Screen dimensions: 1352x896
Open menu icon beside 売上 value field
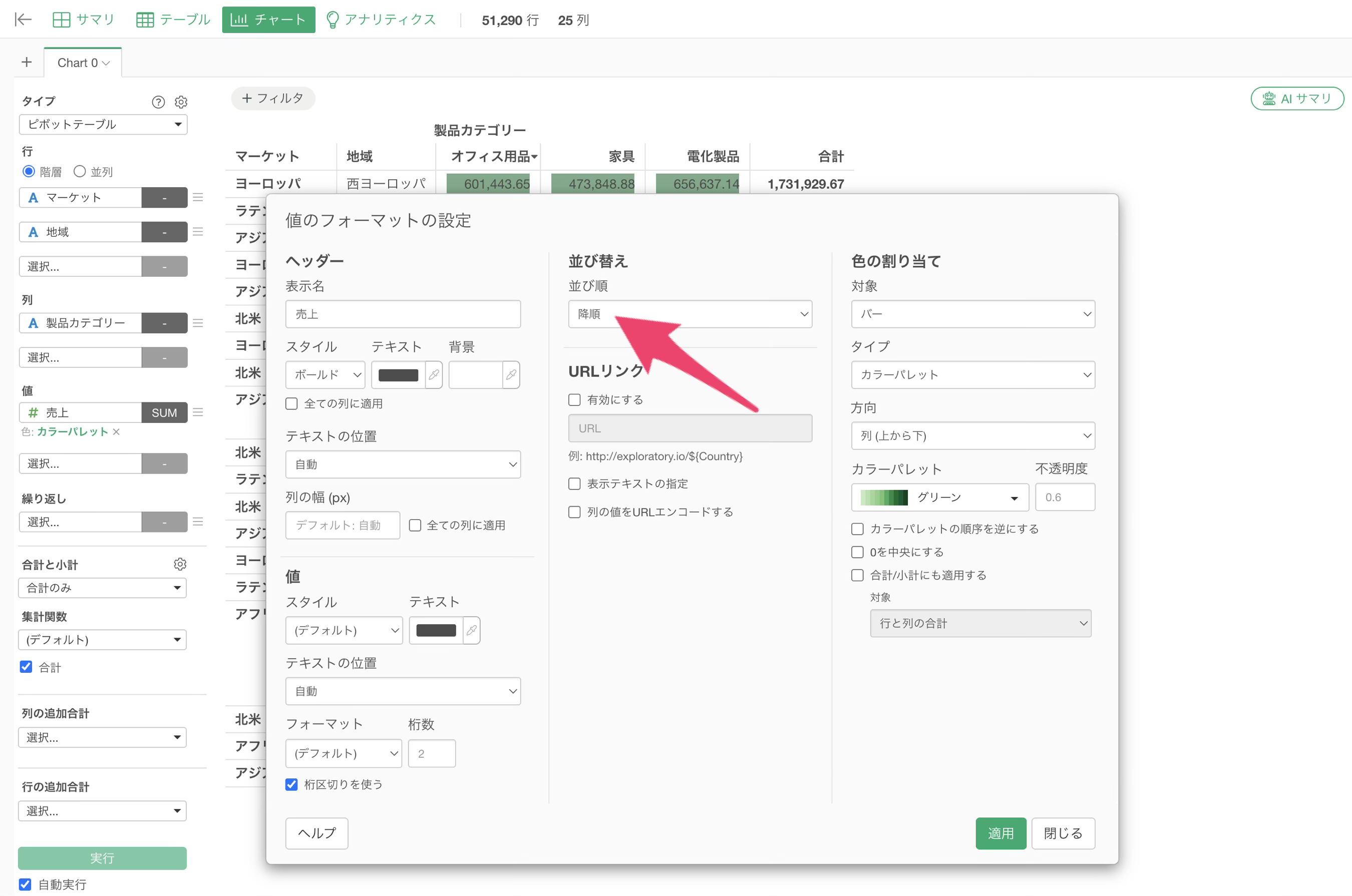coord(198,412)
